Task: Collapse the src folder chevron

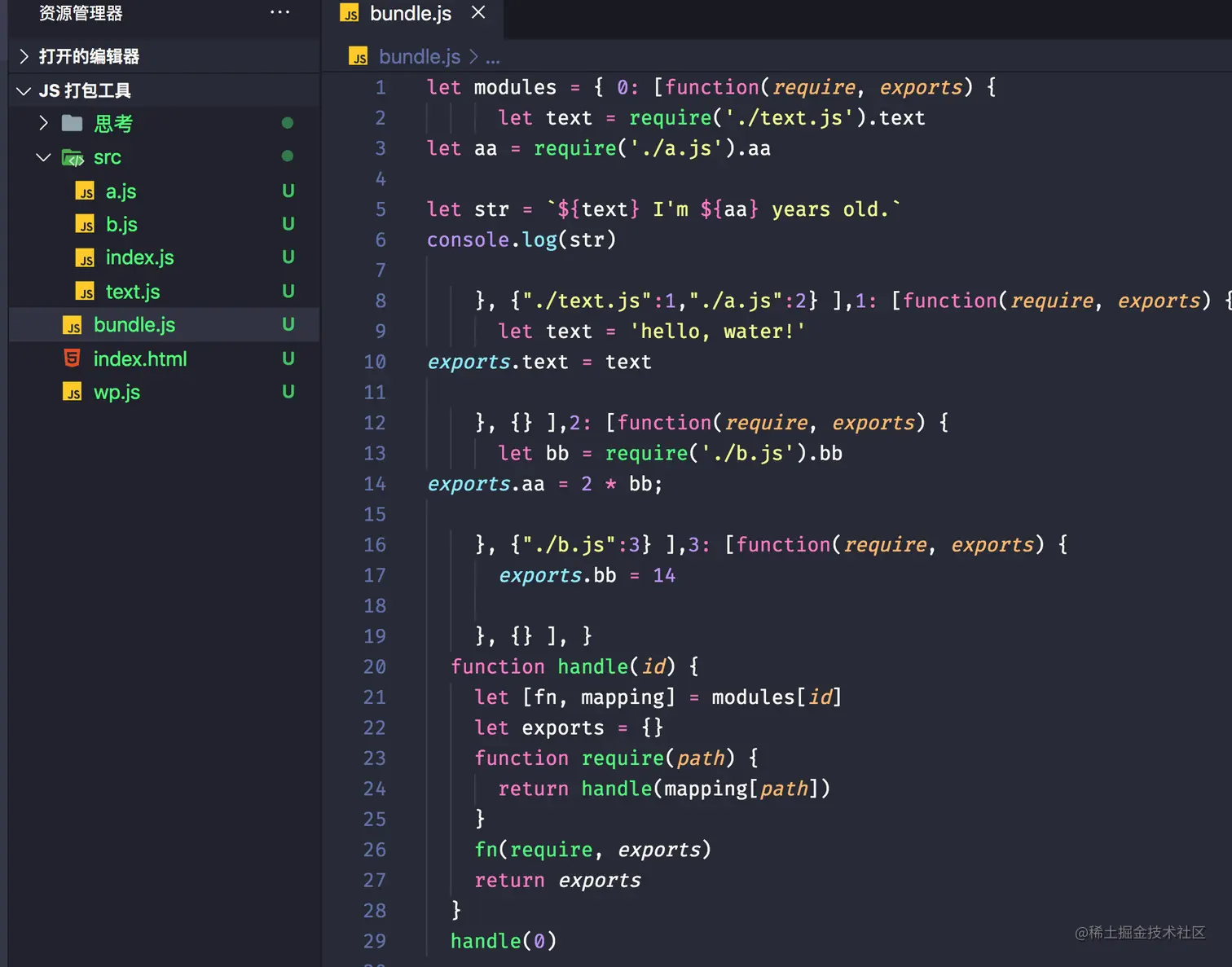Action: click(x=44, y=157)
